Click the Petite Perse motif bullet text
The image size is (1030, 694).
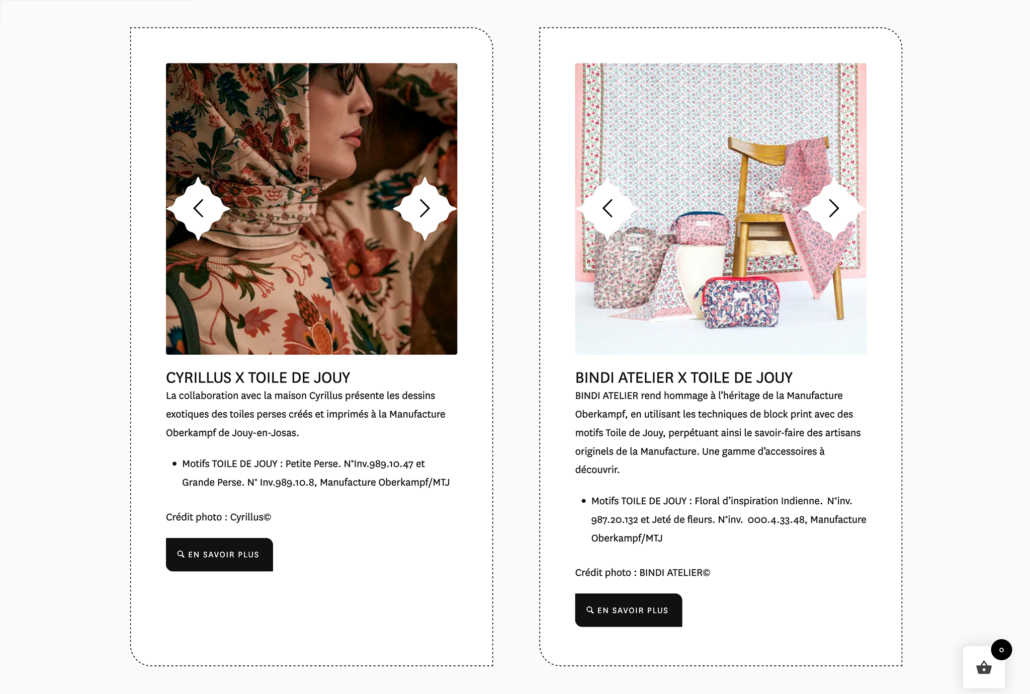[x=316, y=473]
